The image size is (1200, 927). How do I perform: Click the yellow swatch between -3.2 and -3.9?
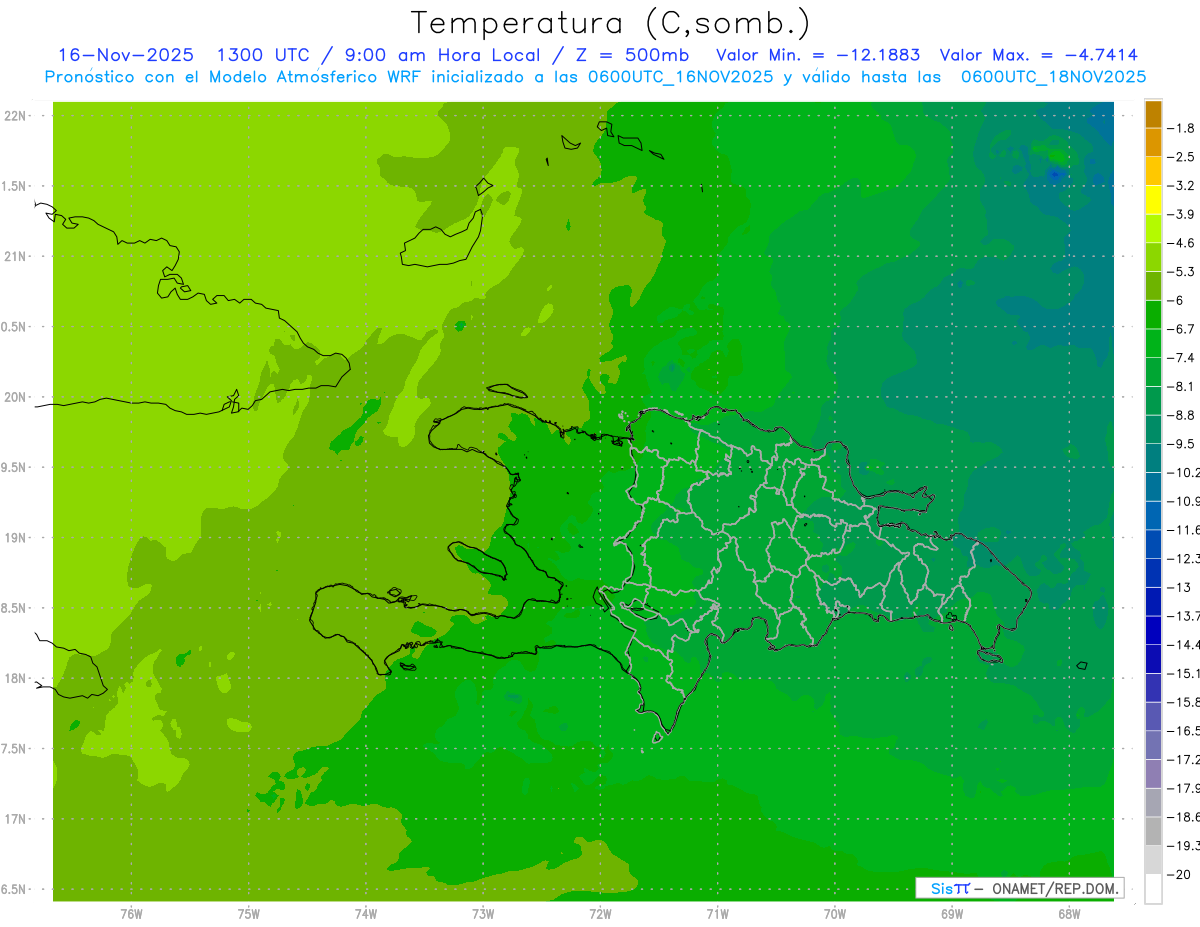(1153, 200)
